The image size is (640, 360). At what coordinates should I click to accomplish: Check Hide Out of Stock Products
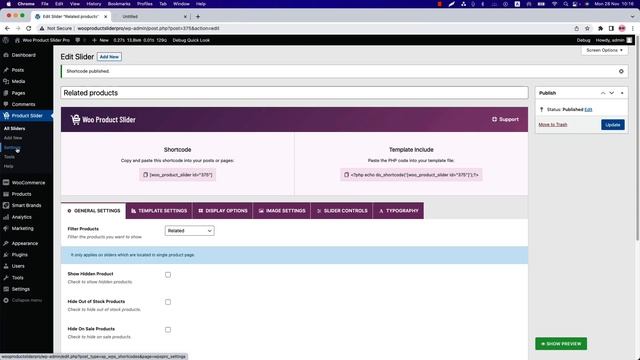coord(168,302)
